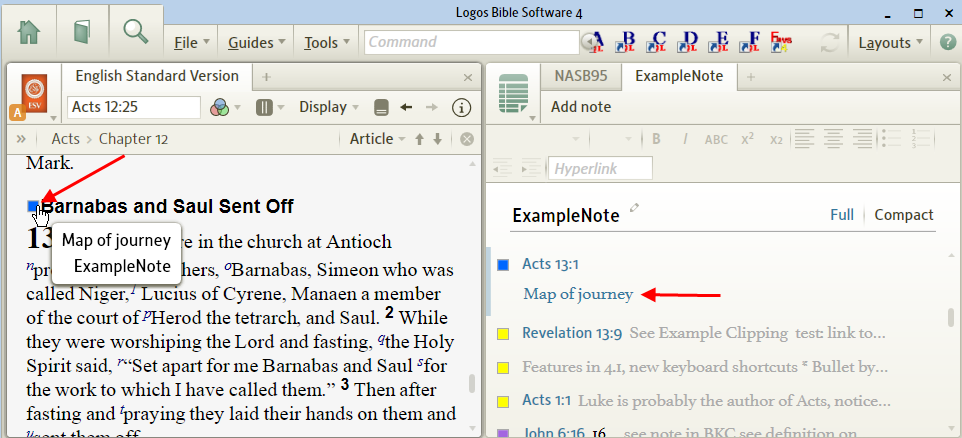Image resolution: width=962 pixels, height=438 pixels.
Task: Click the Add note button
Action: click(x=580, y=107)
